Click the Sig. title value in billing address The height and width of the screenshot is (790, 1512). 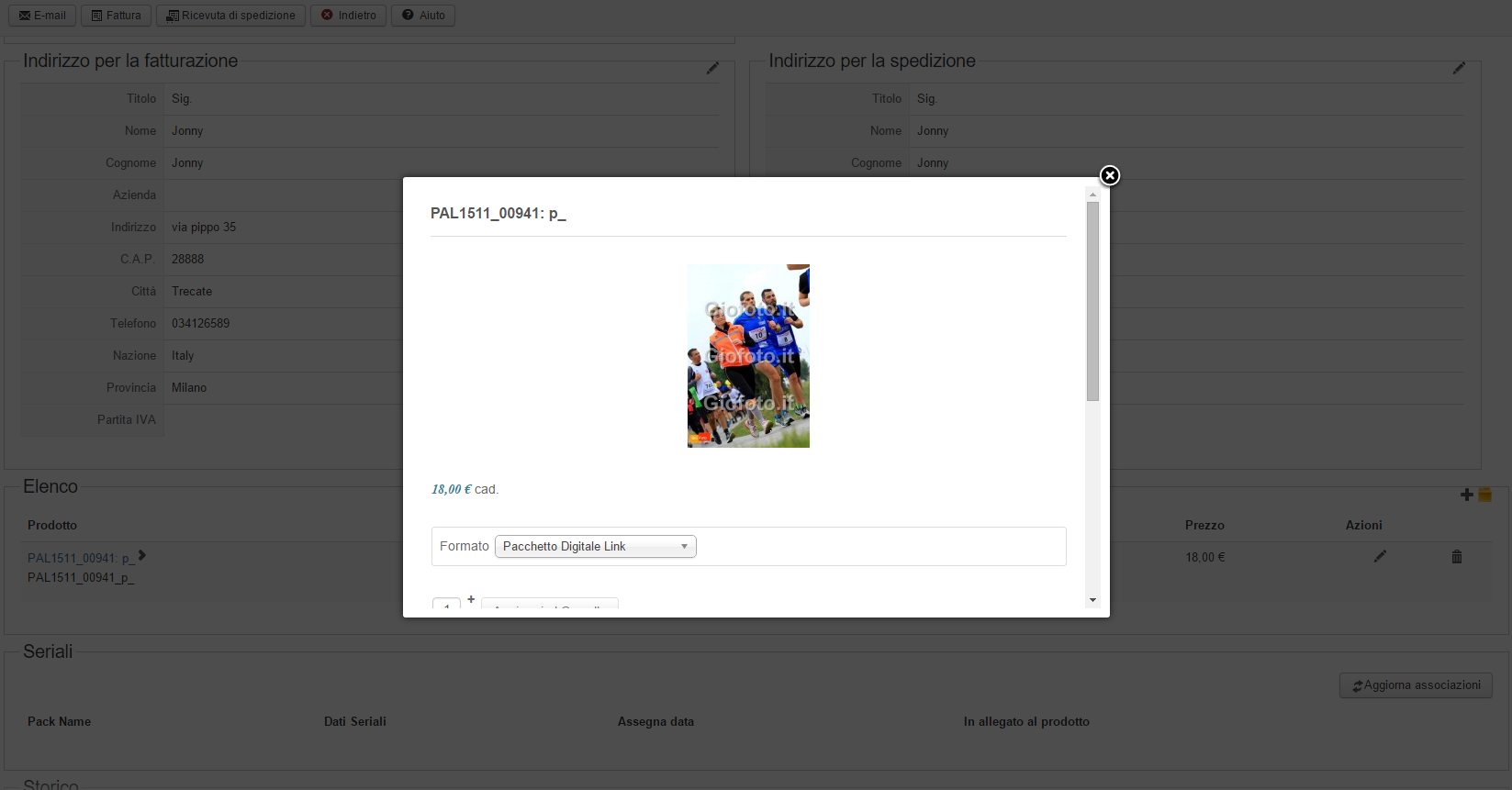pos(182,99)
